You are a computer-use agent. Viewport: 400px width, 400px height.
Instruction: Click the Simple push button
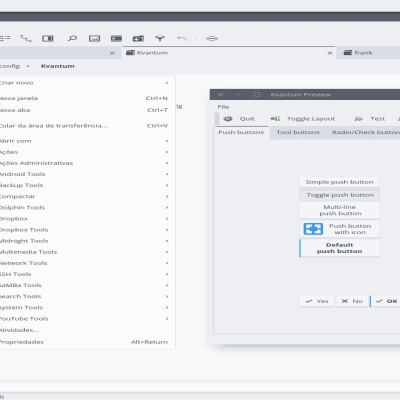[340, 182]
